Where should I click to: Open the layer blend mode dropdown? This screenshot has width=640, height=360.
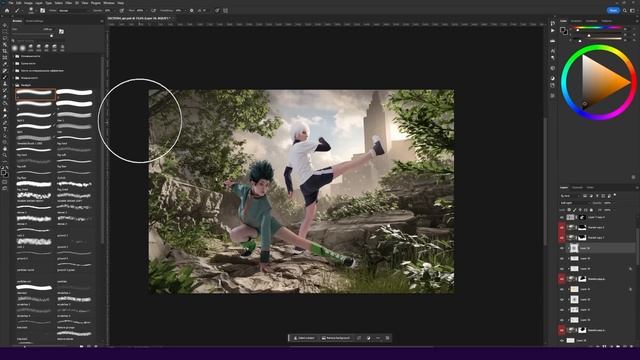(576, 203)
